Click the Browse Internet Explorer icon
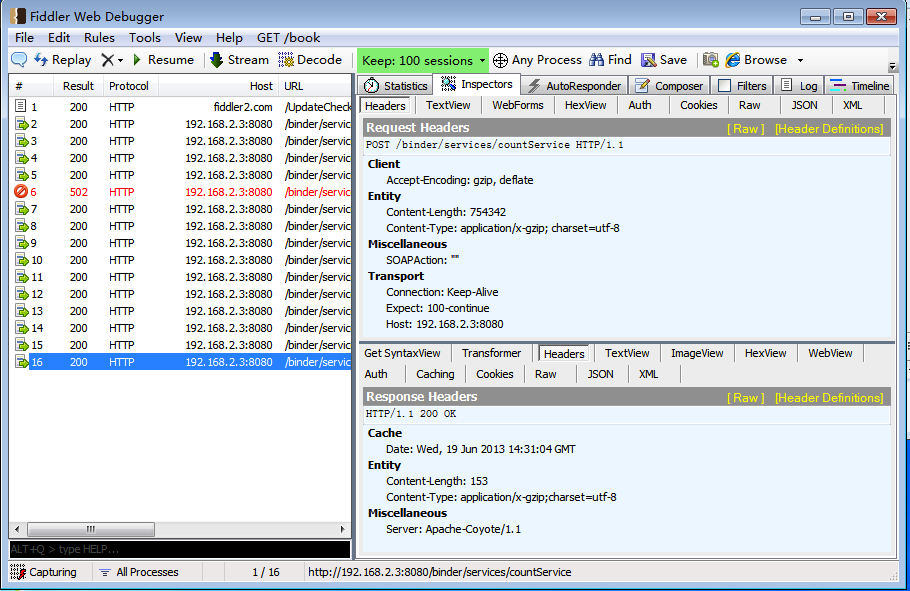 pyautogui.click(x=733, y=60)
